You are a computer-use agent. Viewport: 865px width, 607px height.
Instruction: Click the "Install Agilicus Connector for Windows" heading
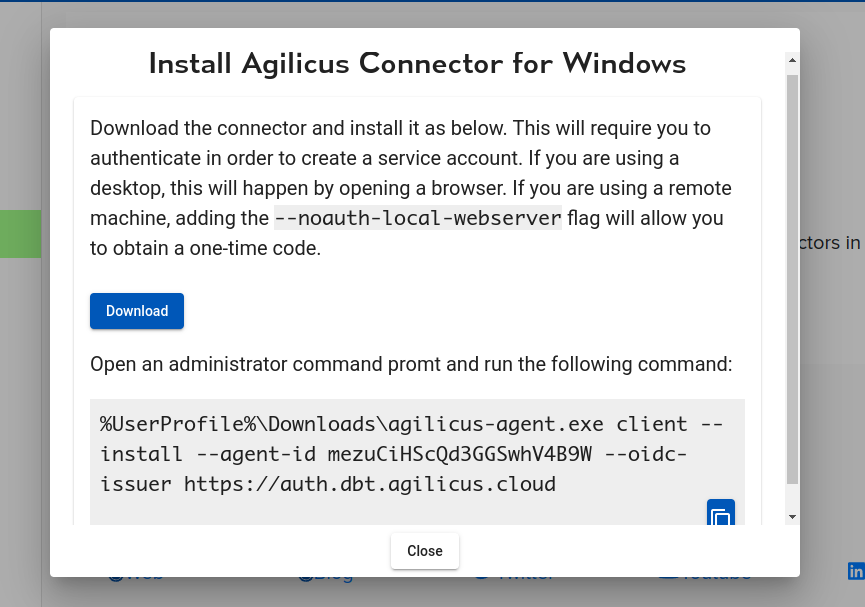click(x=417, y=64)
